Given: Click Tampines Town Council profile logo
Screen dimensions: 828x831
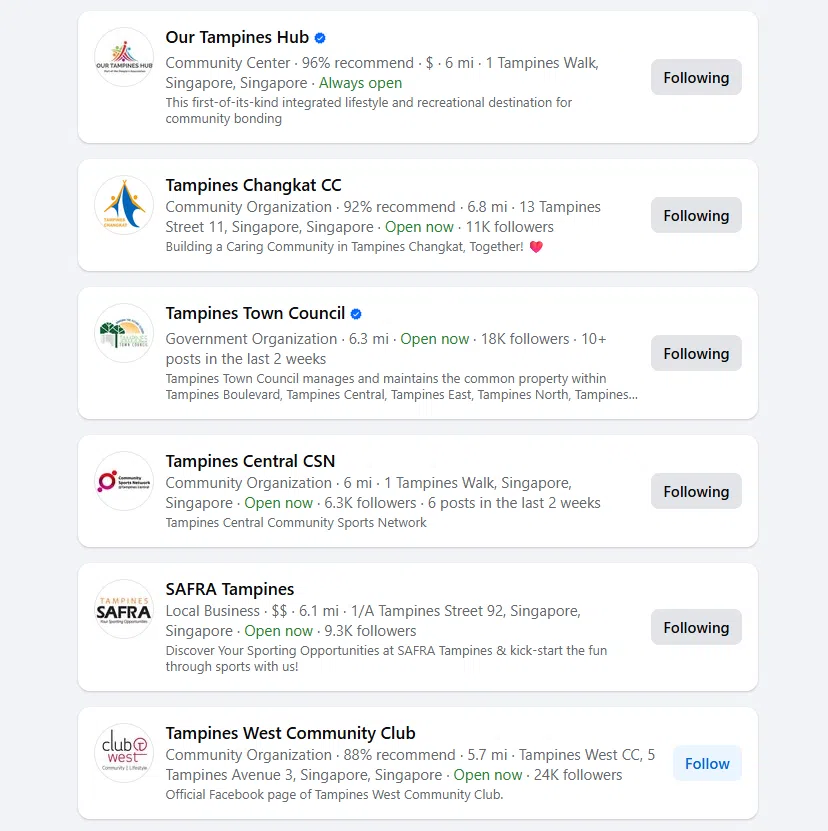Looking at the screenshot, I should tap(124, 333).
